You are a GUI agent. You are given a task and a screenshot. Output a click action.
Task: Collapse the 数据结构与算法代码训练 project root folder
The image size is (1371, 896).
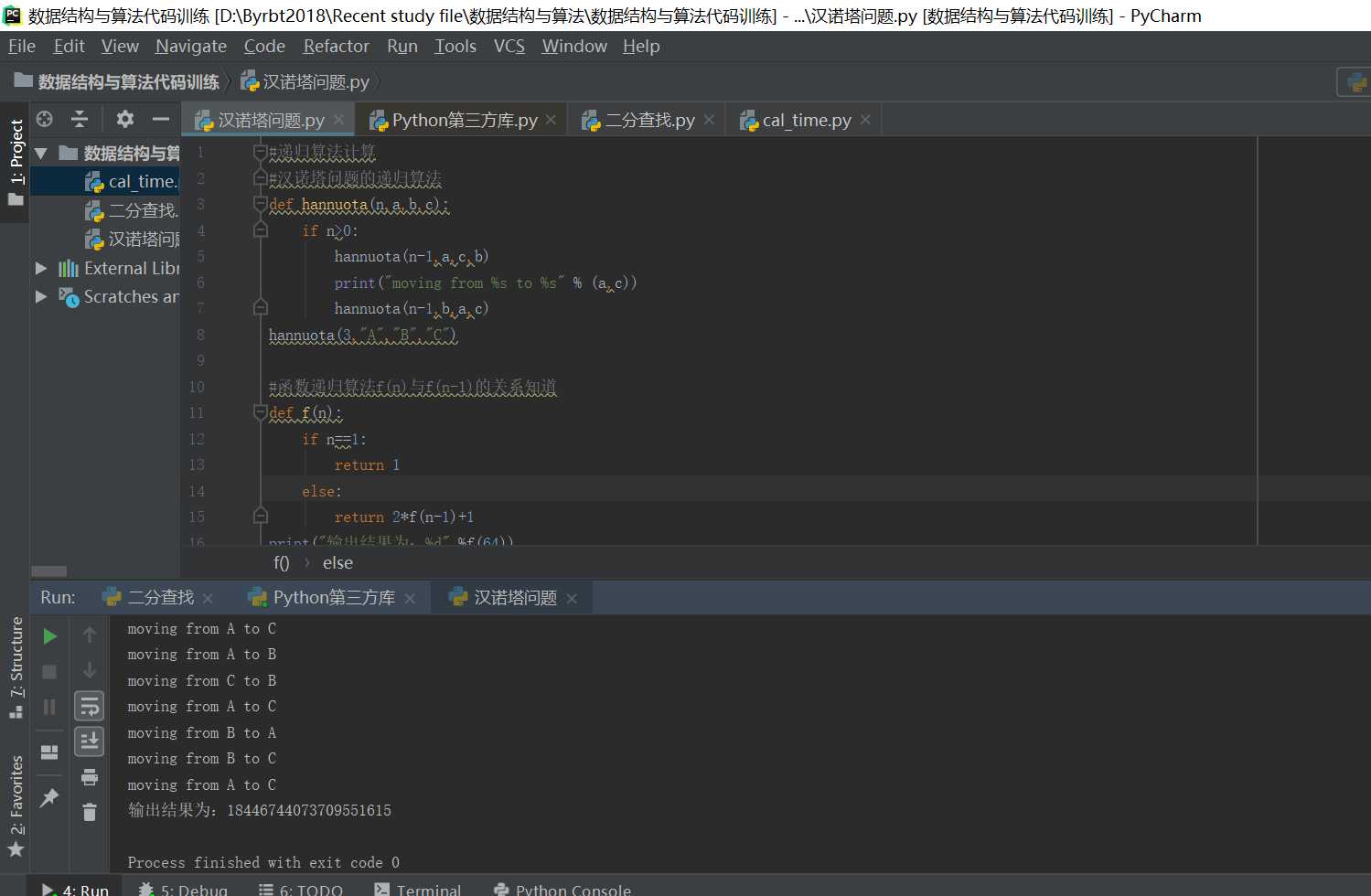coord(41,153)
